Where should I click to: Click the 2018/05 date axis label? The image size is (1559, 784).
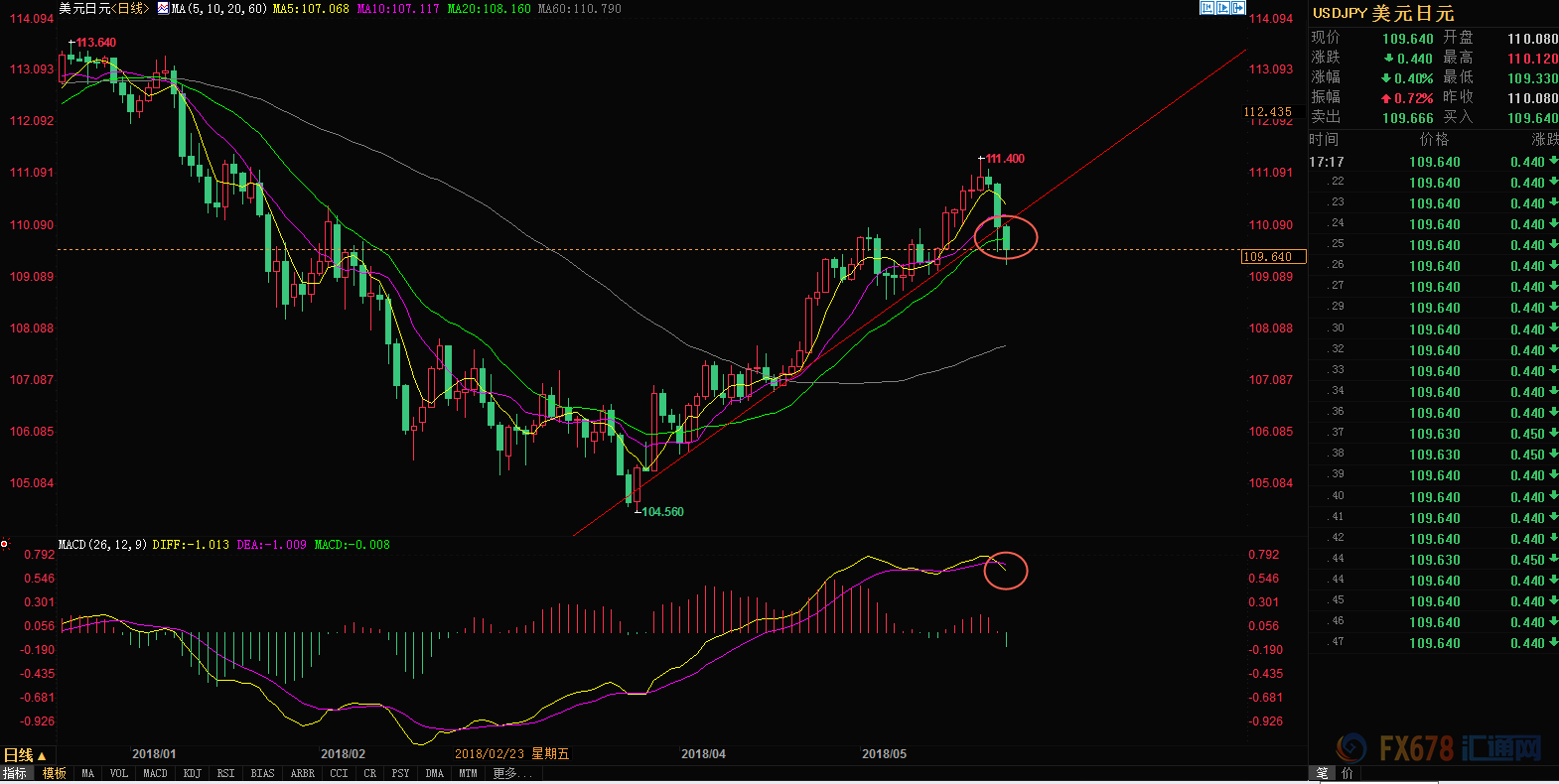tap(884, 754)
